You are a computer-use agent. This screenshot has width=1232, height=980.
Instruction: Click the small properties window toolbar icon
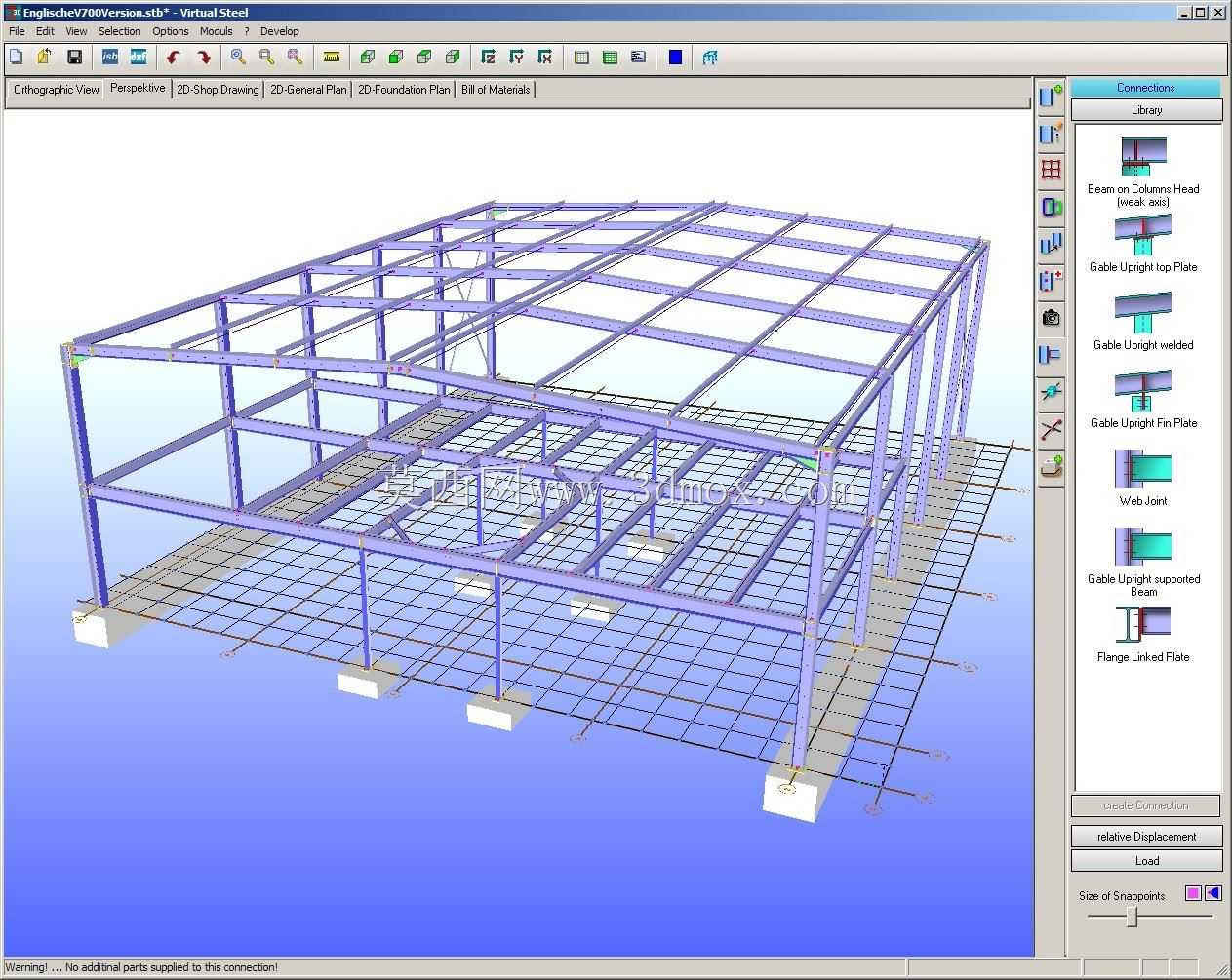[x=638, y=58]
